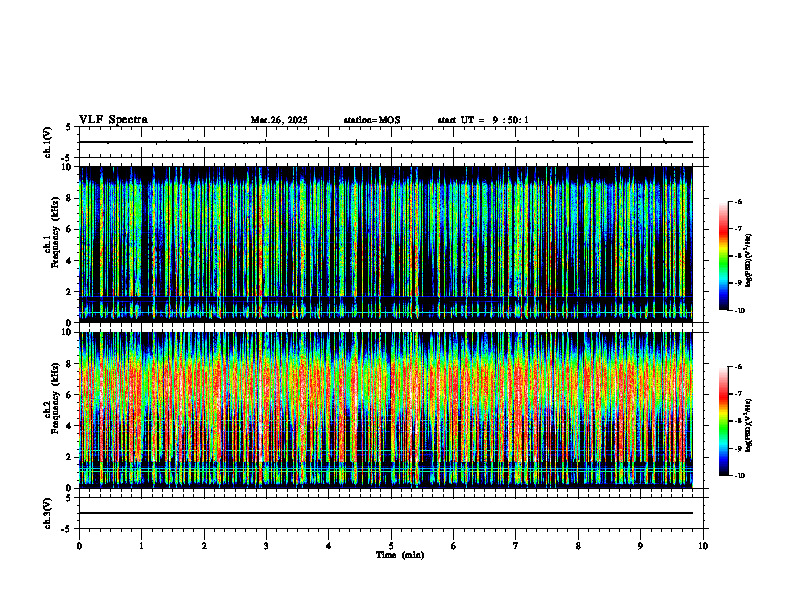Click the ch.1 voltage waveform trace
Screen dimensions: 792x612
tap(386, 142)
